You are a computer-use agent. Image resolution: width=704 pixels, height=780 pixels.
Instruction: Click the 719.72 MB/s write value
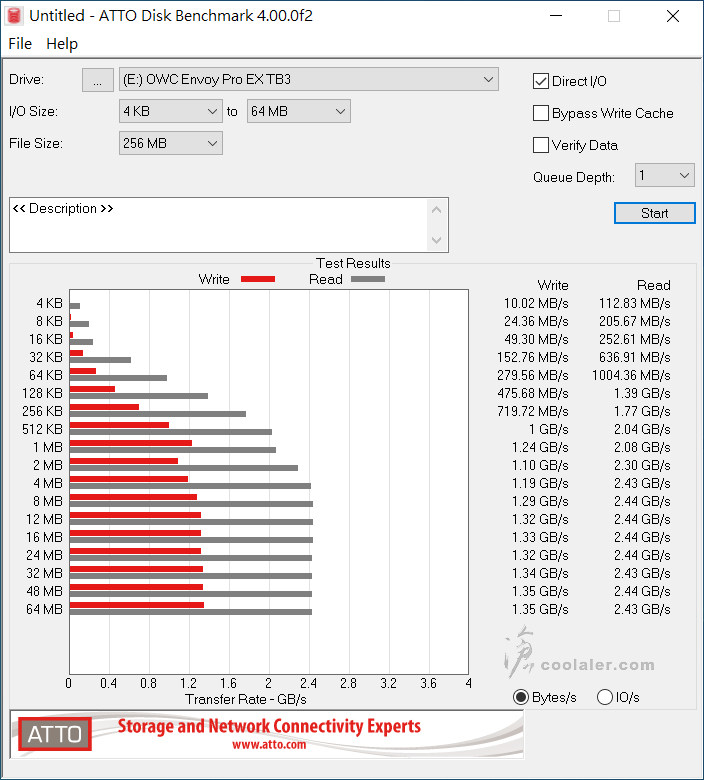(532, 411)
